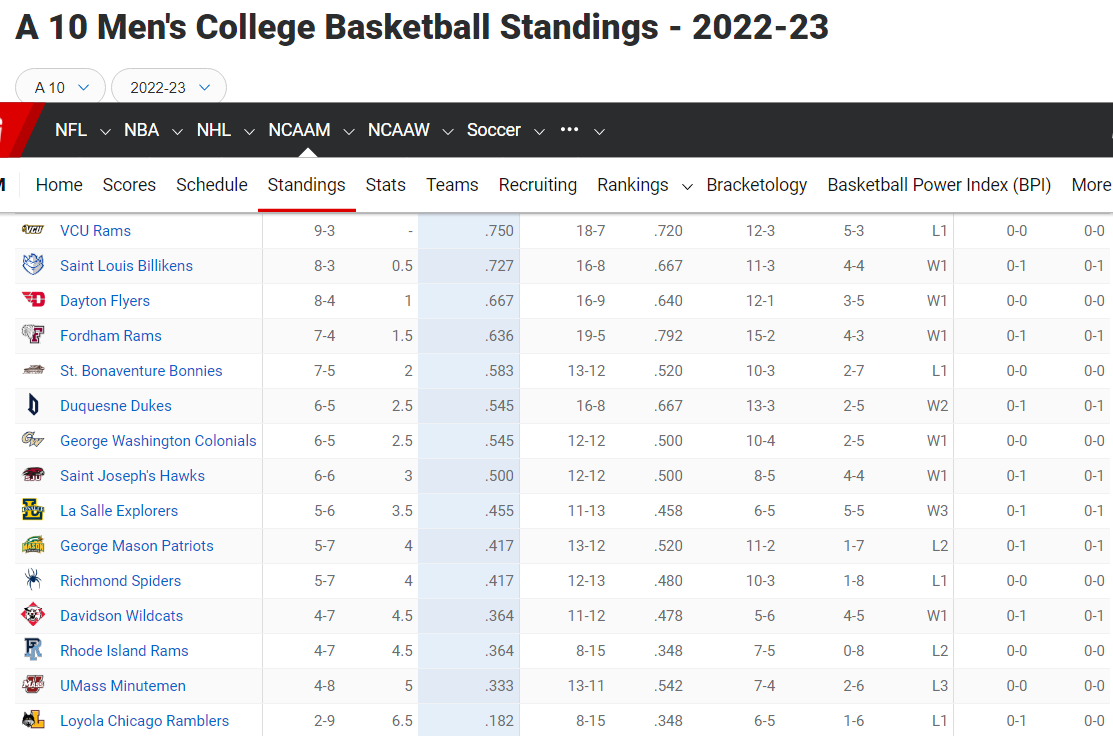Open the Fordham Rams team link
Screen dimensions: 1113x736
click(111, 336)
